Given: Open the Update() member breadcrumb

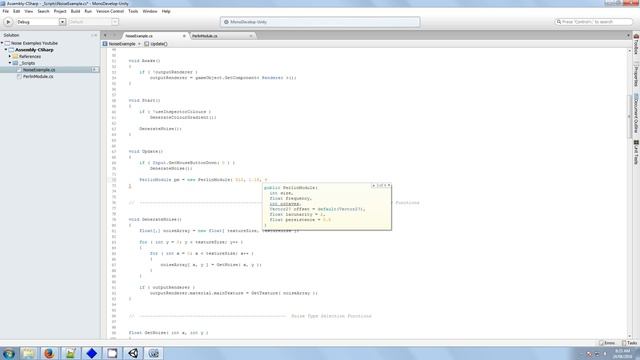Looking at the screenshot, I should tap(156, 44).
